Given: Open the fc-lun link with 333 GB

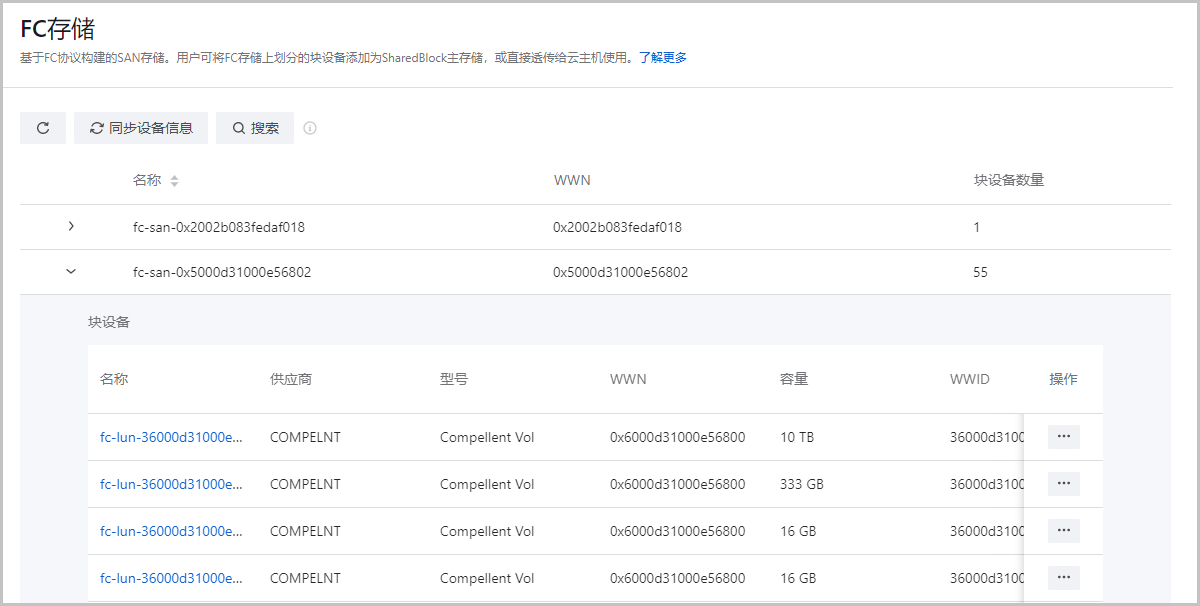Looking at the screenshot, I should click(171, 485).
